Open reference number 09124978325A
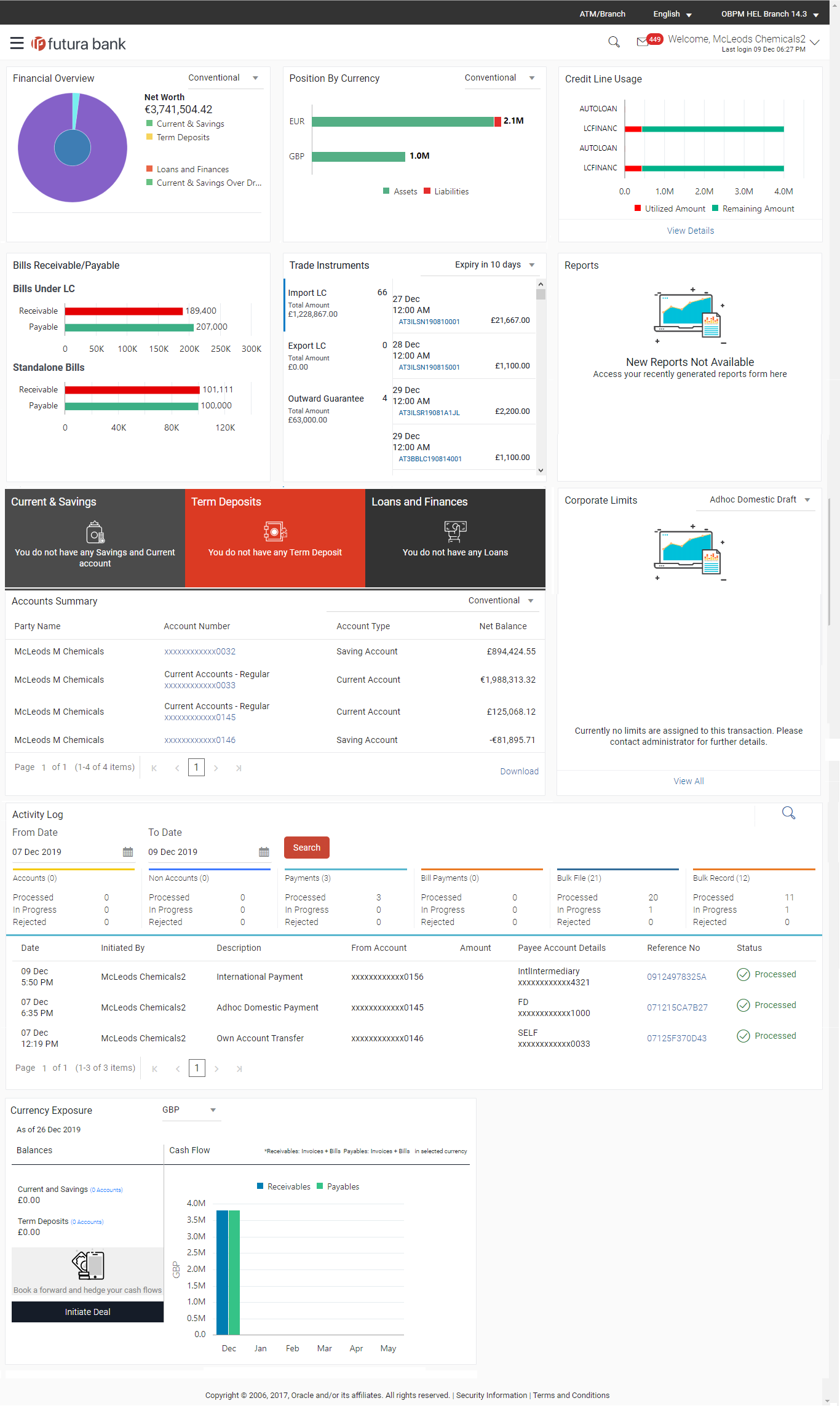 pyautogui.click(x=676, y=977)
